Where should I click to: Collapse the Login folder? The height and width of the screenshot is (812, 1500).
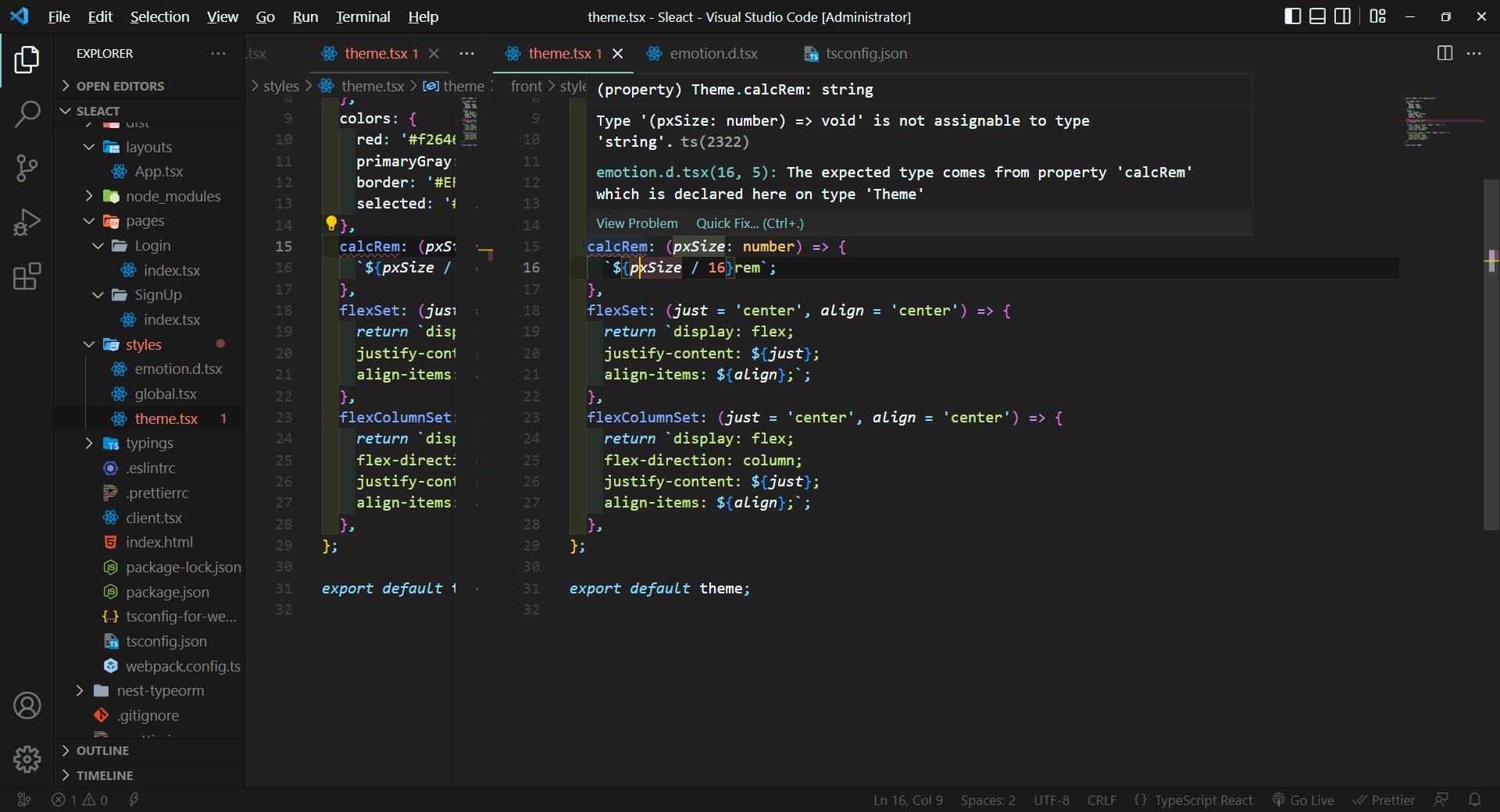pos(148,245)
